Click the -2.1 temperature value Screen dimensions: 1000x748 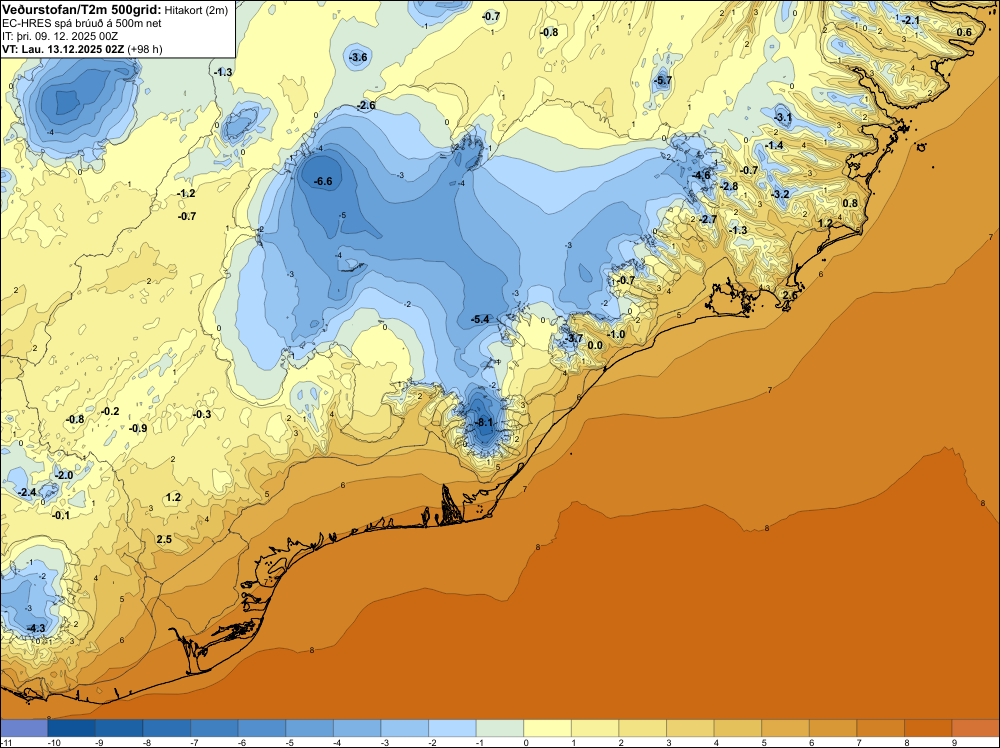[910, 20]
